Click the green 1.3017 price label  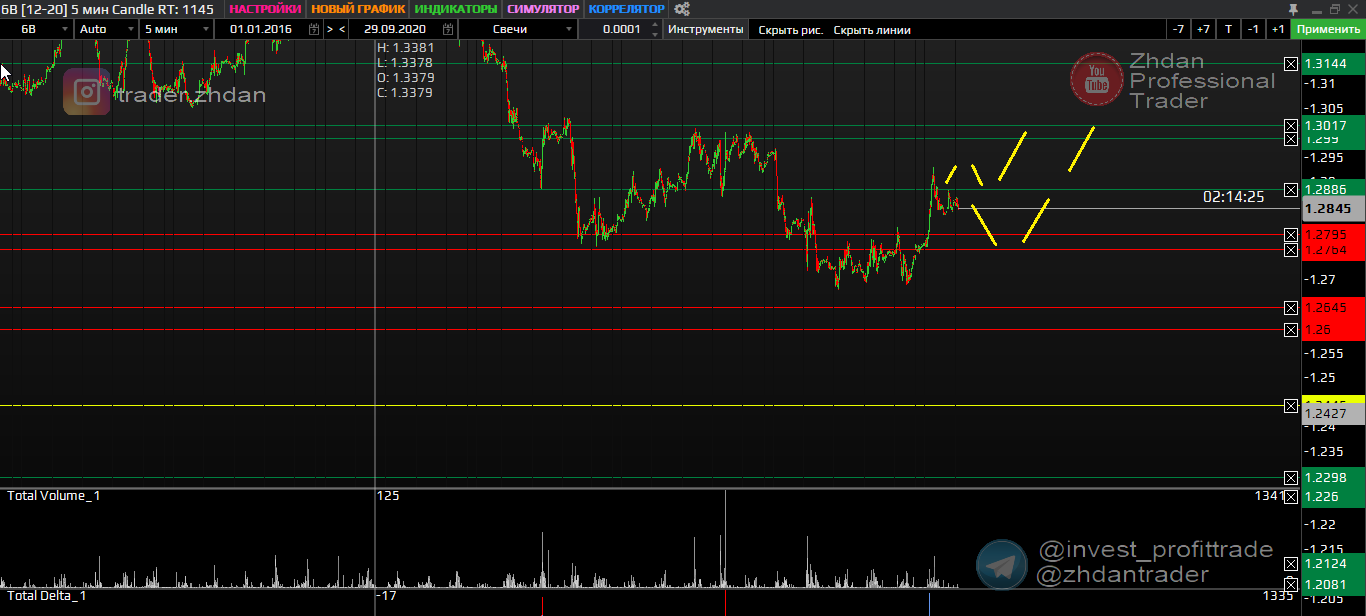click(x=1333, y=126)
